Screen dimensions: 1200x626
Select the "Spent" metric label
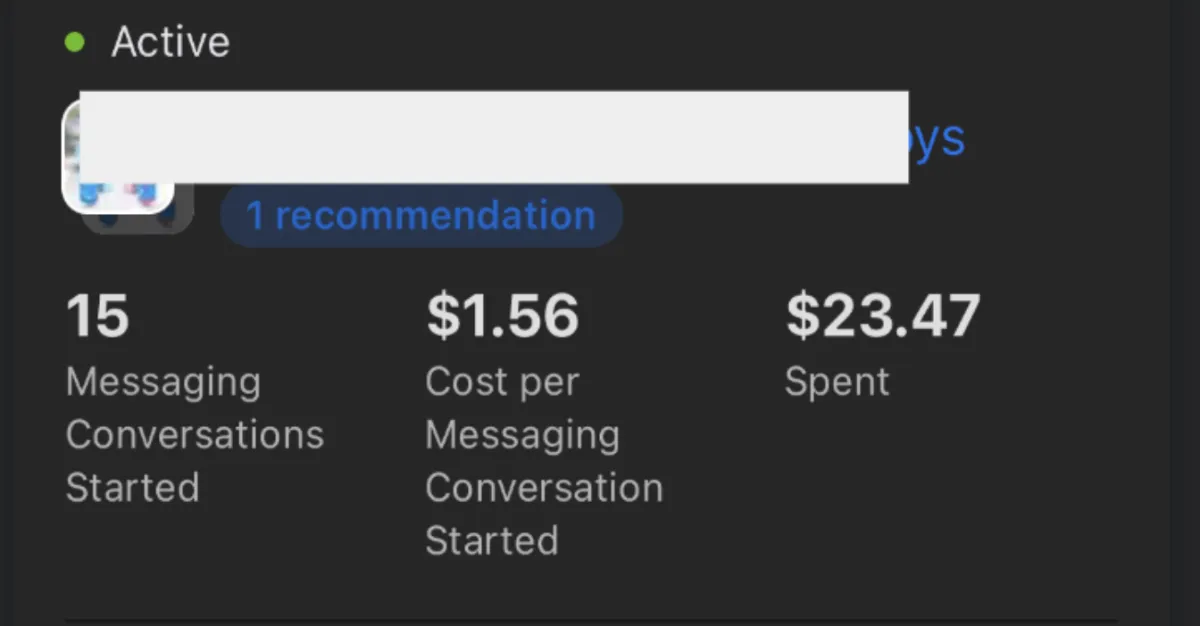837,382
